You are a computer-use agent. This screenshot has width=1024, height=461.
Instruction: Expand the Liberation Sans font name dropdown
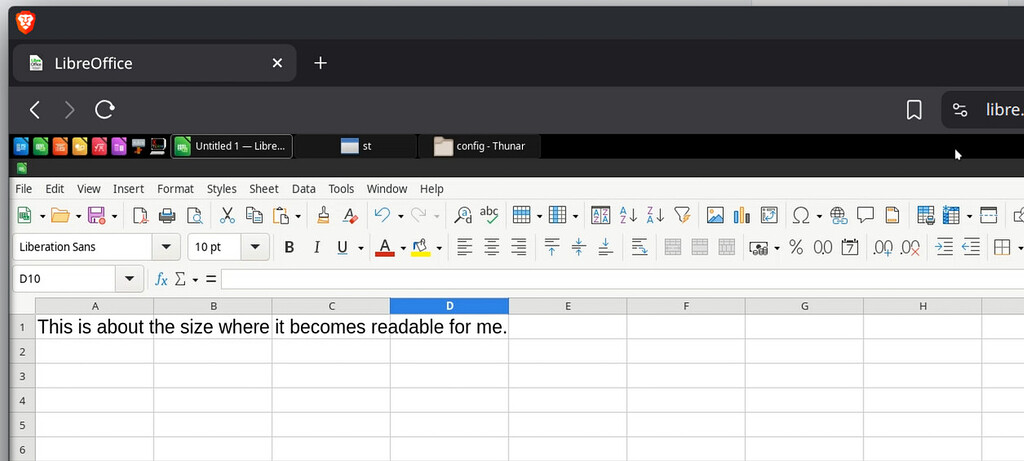(165, 247)
